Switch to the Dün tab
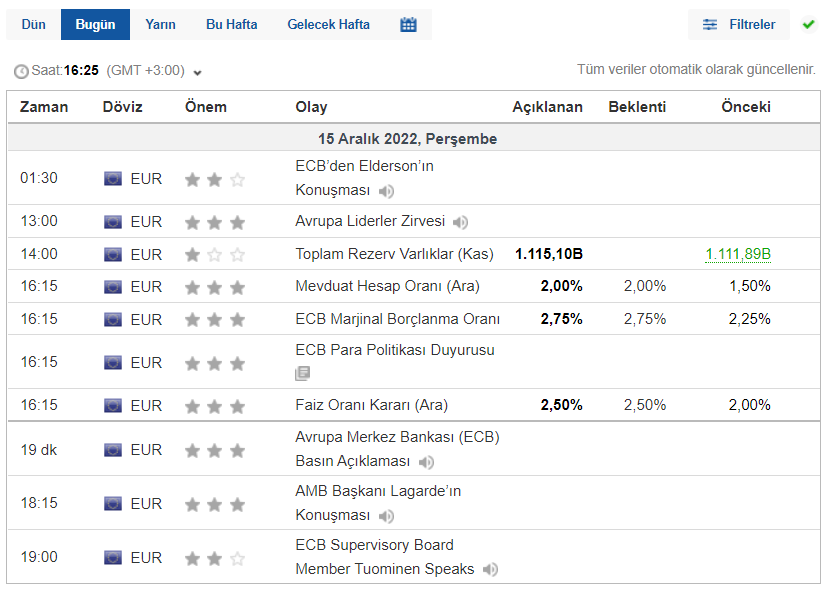 pos(34,24)
